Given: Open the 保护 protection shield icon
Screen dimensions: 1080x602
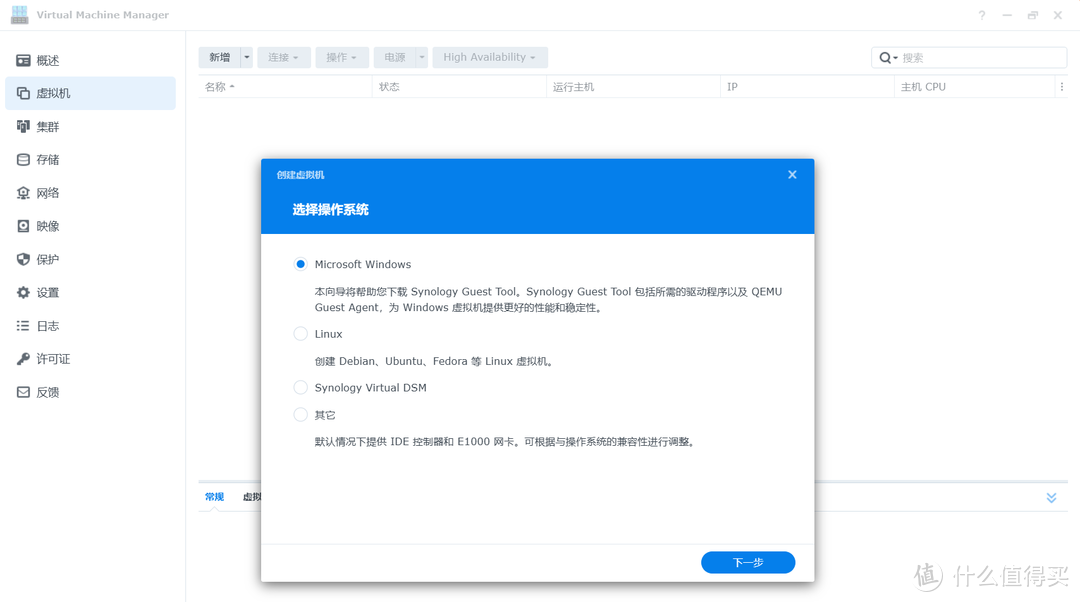Looking at the screenshot, I should [23, 259].
